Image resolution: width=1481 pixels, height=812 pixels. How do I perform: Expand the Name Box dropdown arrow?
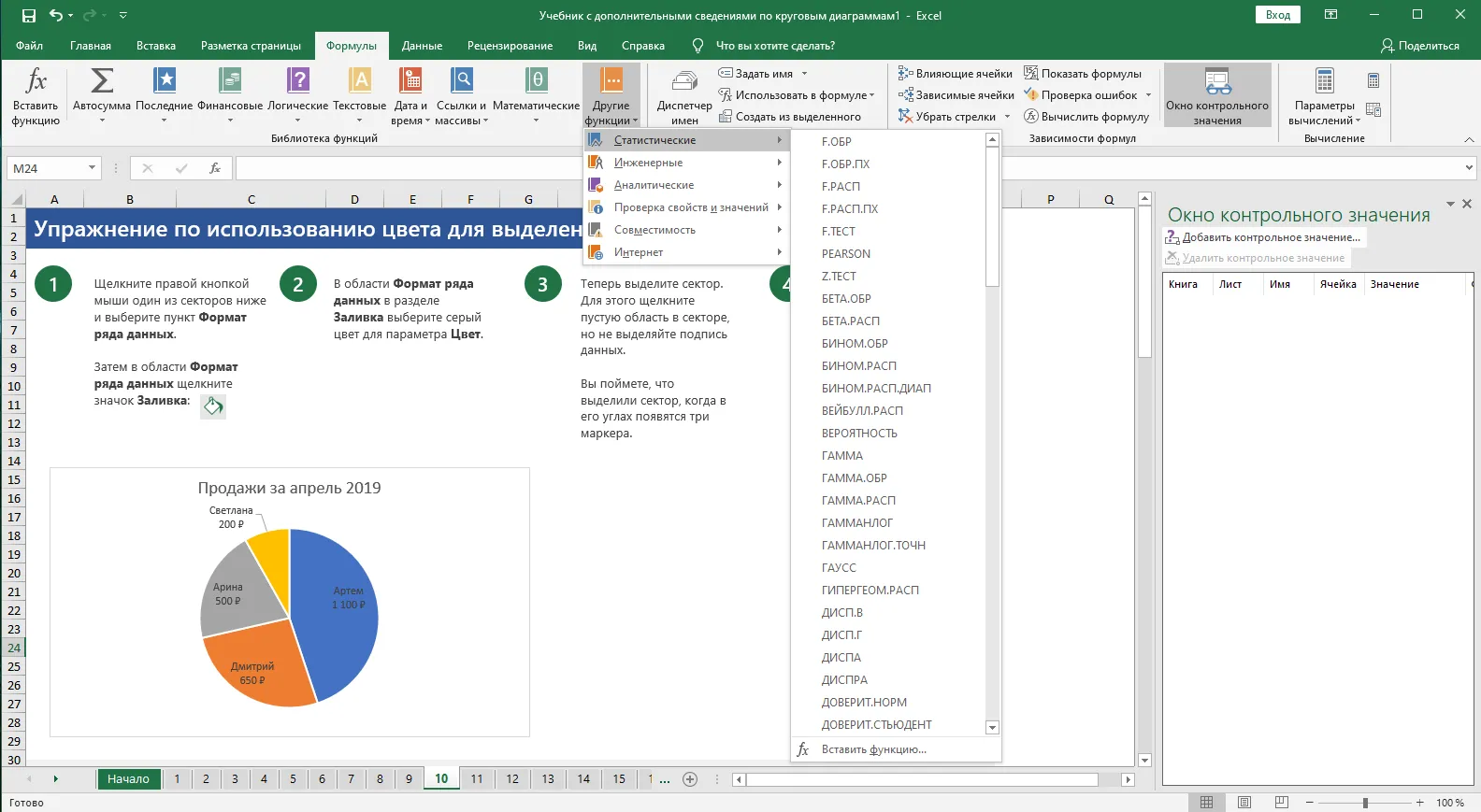coord(92,168)
